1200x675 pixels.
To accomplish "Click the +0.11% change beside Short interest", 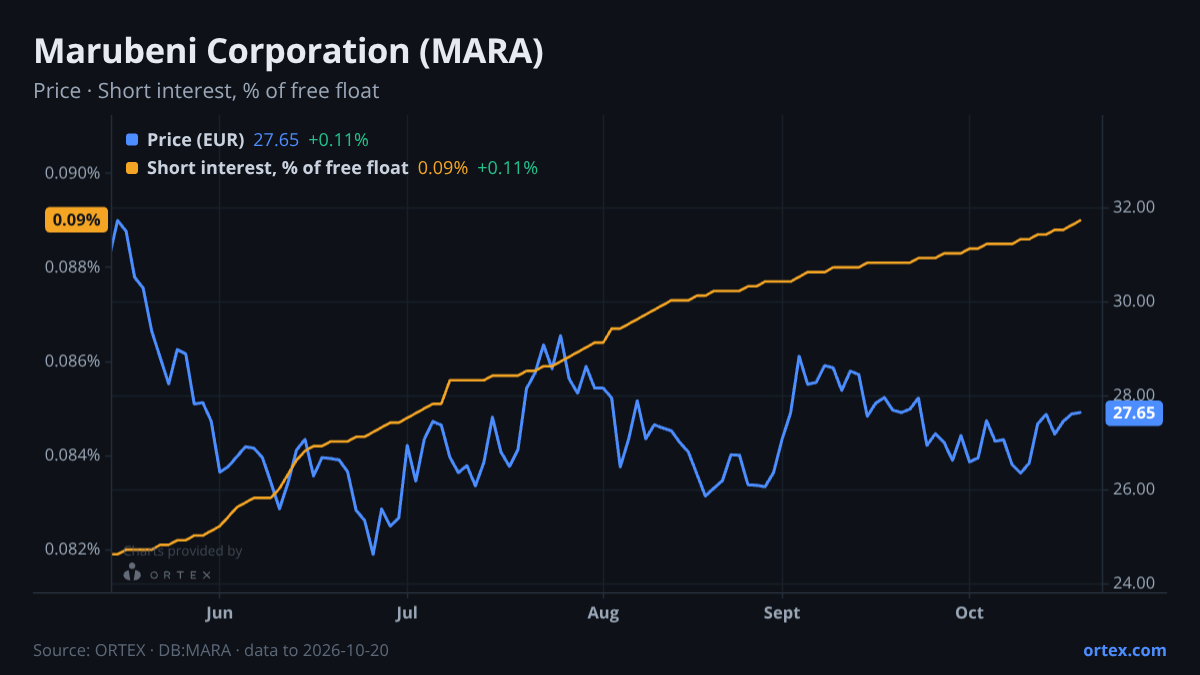I will pos(507,168).
